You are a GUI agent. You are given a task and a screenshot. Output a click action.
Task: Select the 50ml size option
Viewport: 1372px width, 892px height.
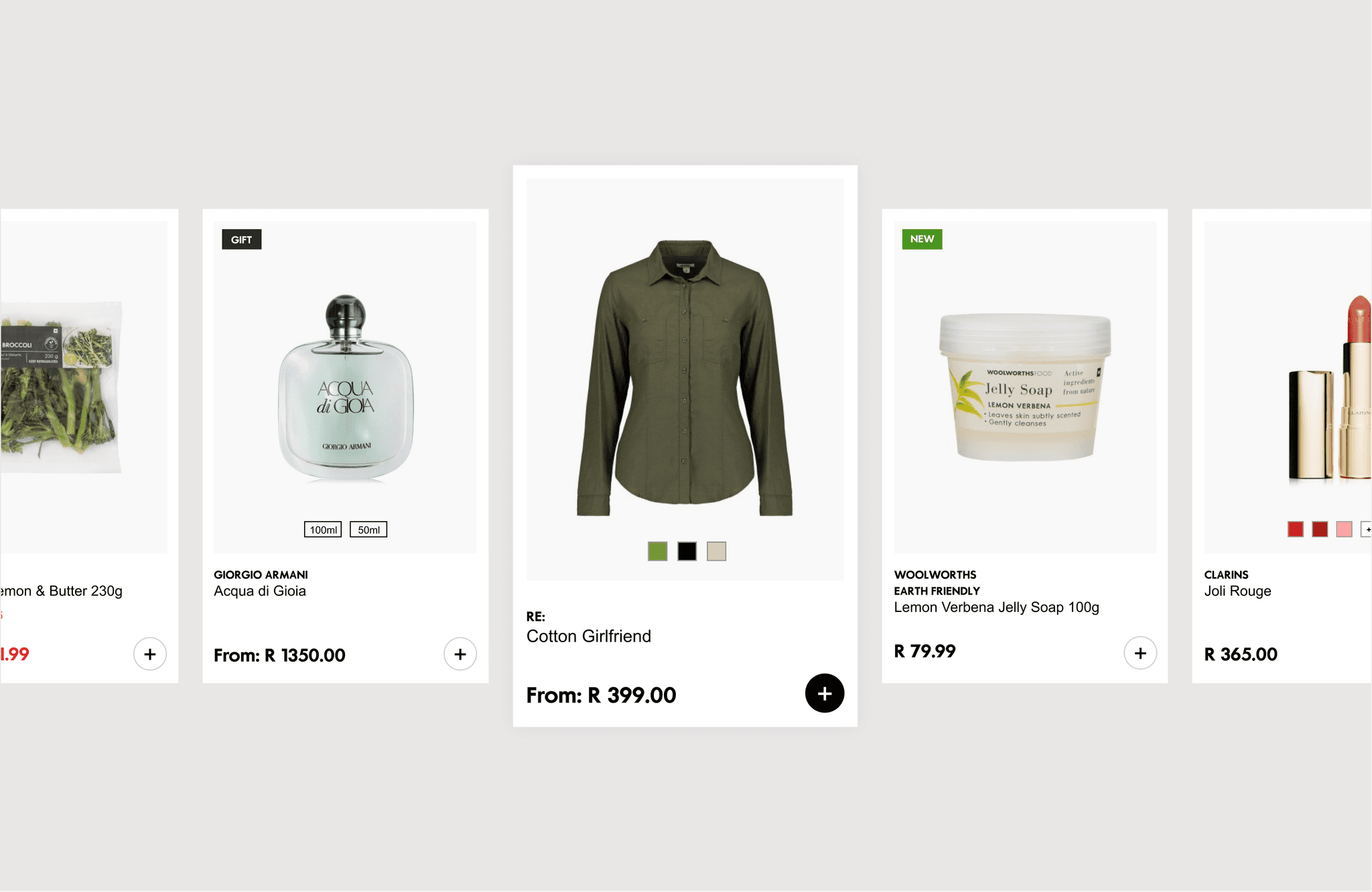point(368,530)
